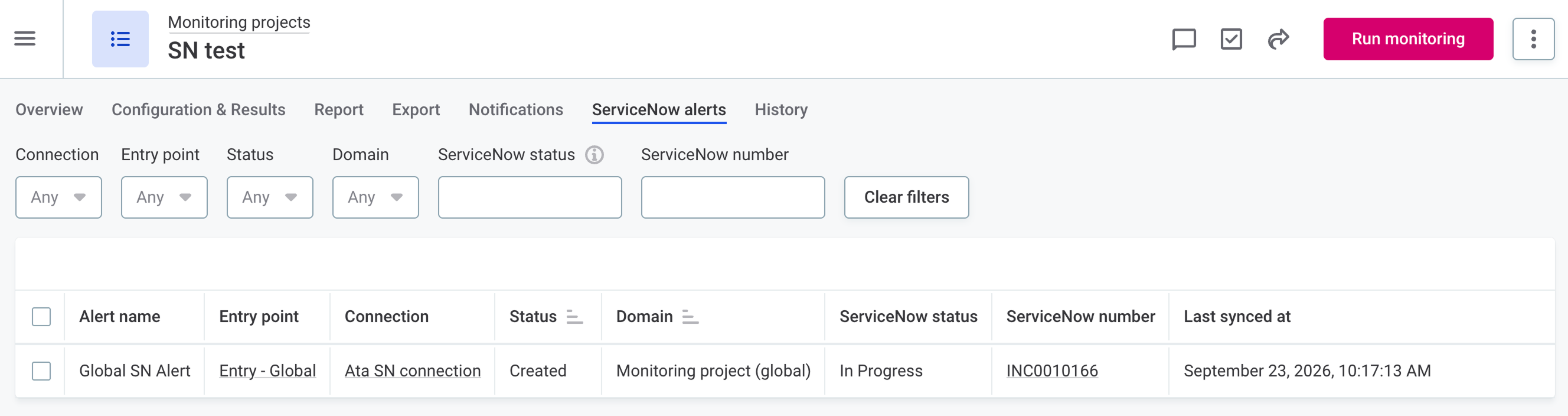Viewport: 1568px width, 416px height.
Task: Expand the Connection filter dropdown
Action: (58, 197)
